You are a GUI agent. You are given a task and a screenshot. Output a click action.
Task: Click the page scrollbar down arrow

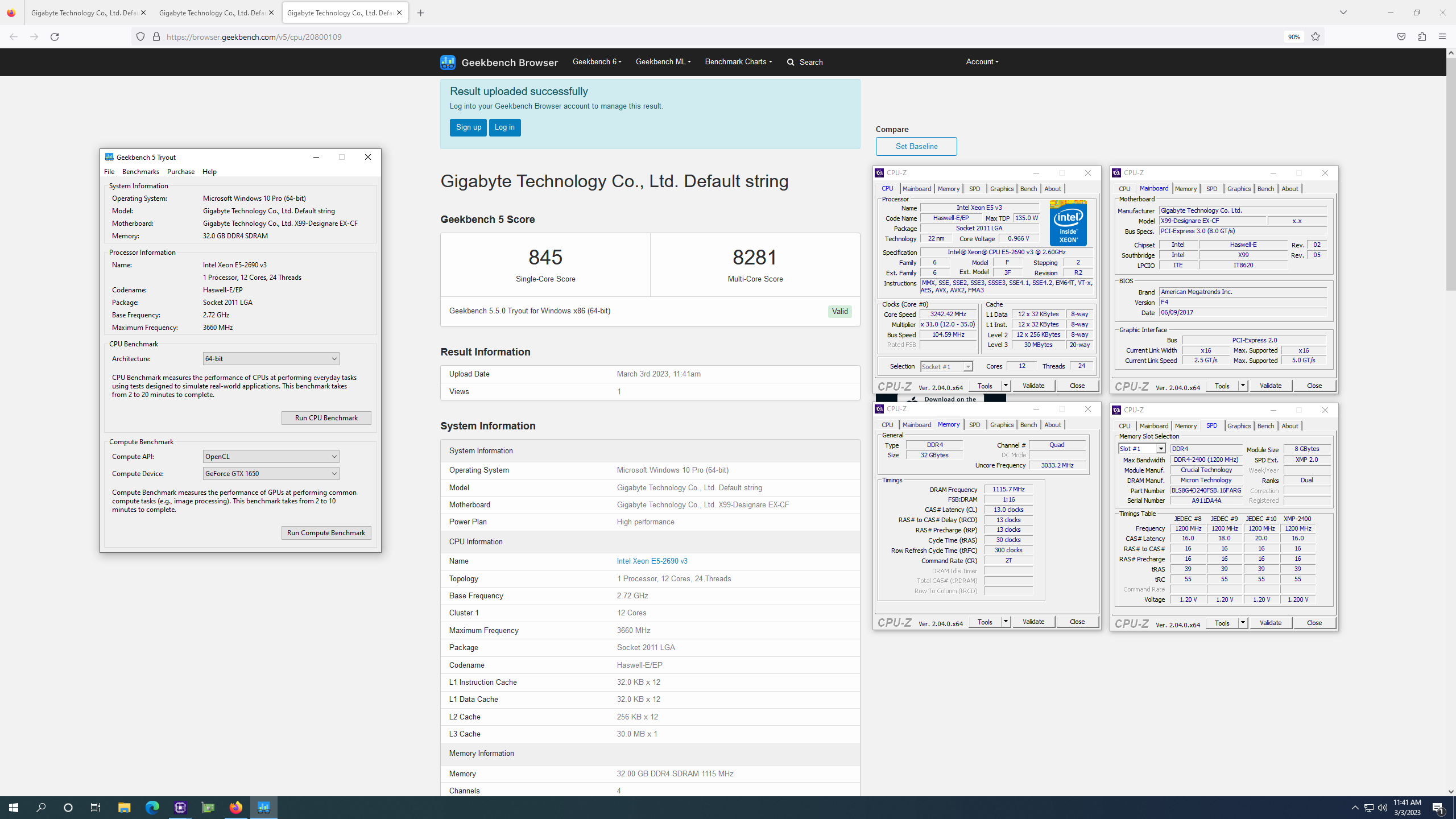pyautogui.click(x=1451, y=791)
